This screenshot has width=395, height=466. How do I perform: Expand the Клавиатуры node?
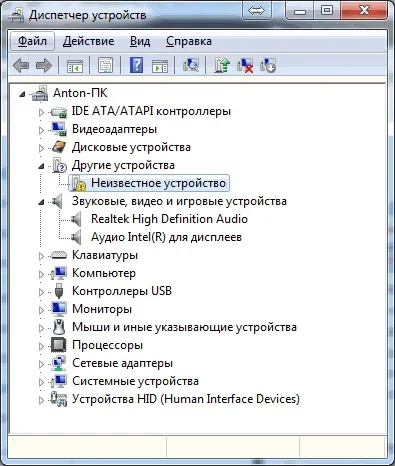coord(41,256)
